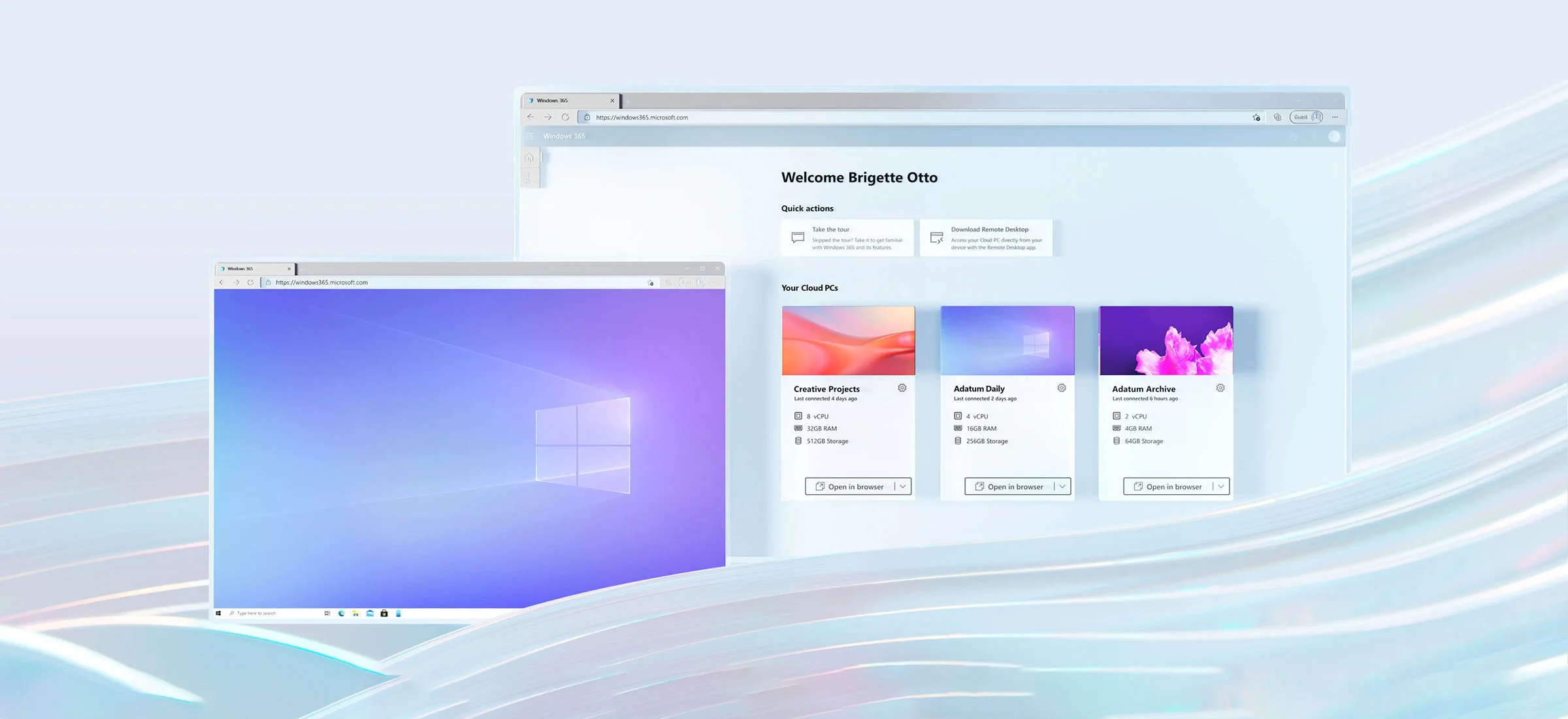Click the "Welcome Brigette Otto" heading
The image size is (1568, 719).
pos(859,177)
